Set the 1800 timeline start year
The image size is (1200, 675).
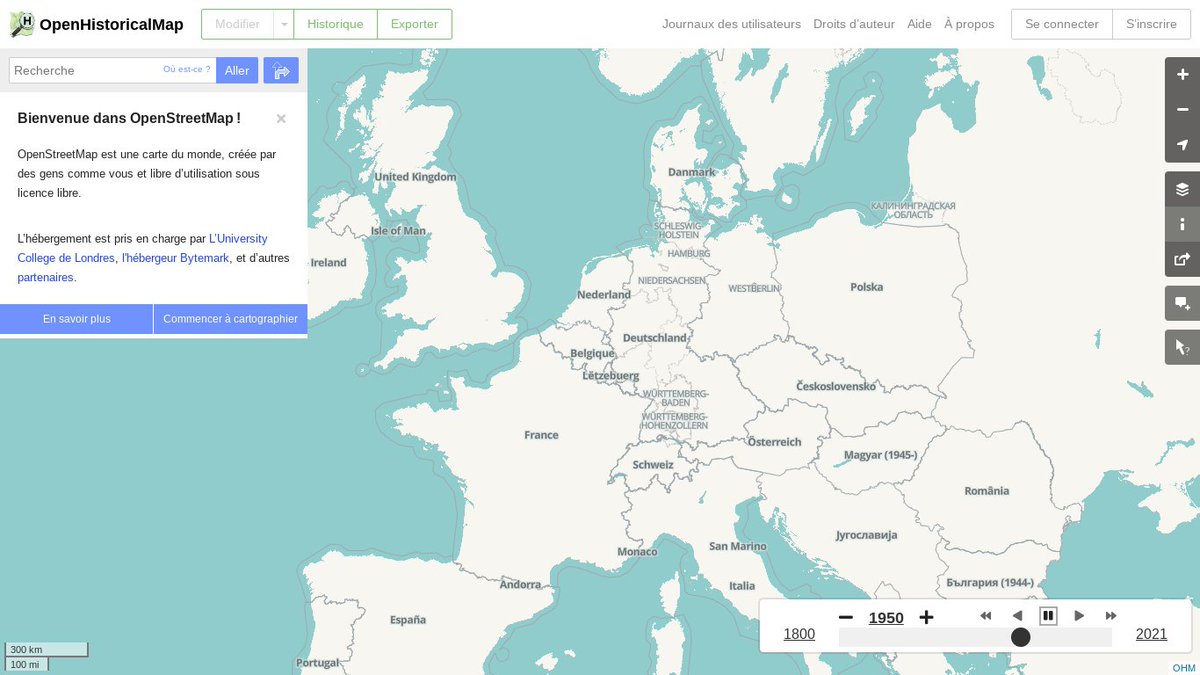pos(799,634)
